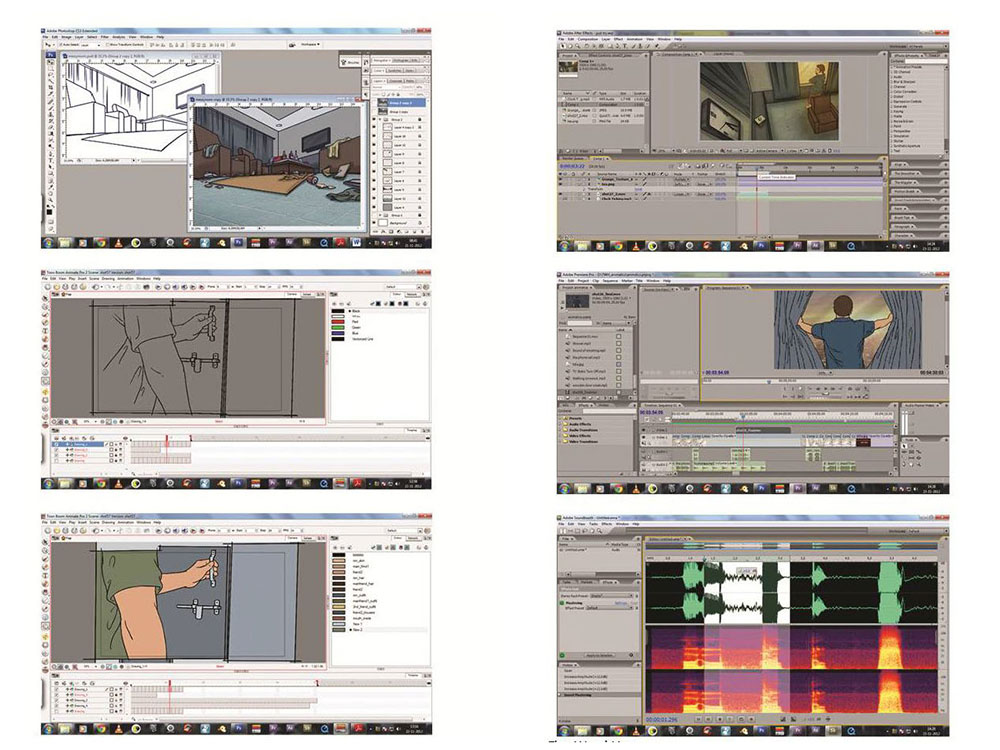Image resolution: width=1000 pixels, height=750 pixels.
Task: Select the Type tool in Photoshop toolbar
Action: [51, 160]
